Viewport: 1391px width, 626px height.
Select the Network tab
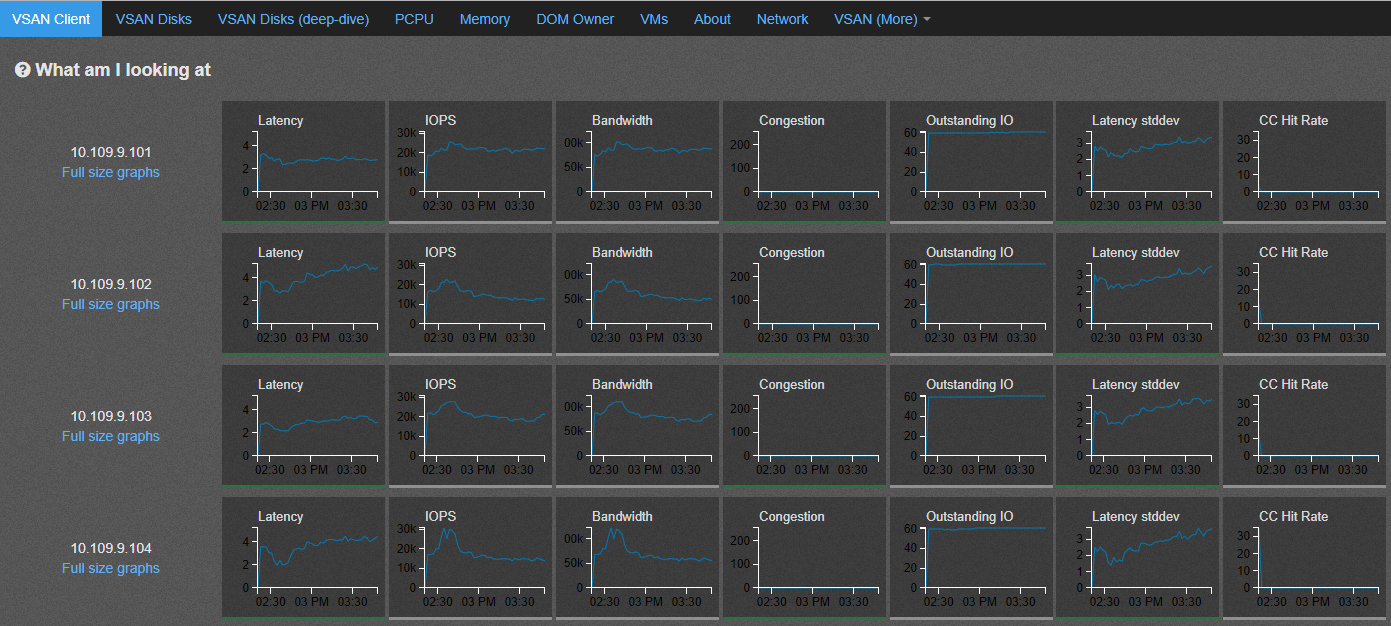(782, 19)
